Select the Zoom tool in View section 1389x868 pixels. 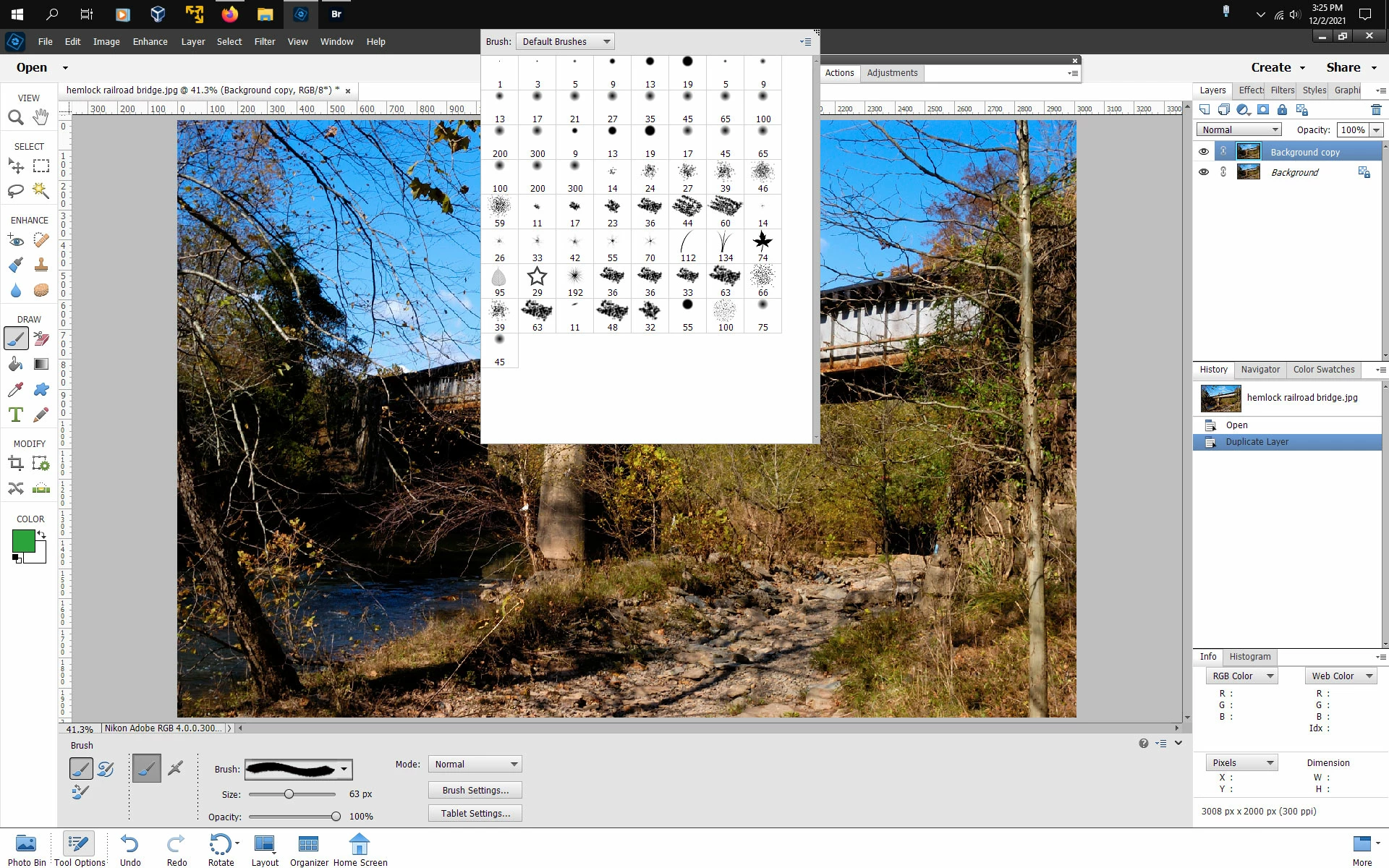point(15,117)
